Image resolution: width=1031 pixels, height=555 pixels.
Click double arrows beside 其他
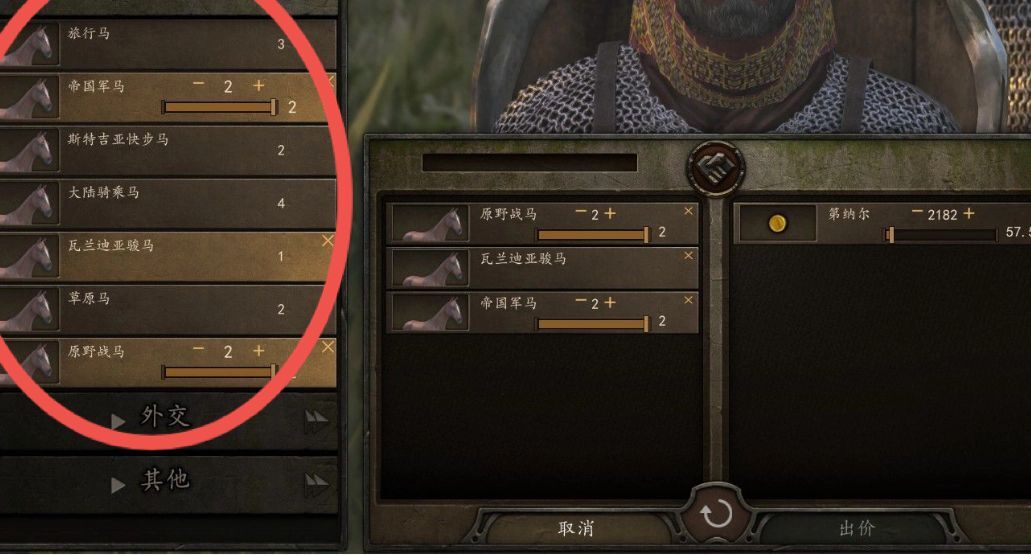pos(316,483)
